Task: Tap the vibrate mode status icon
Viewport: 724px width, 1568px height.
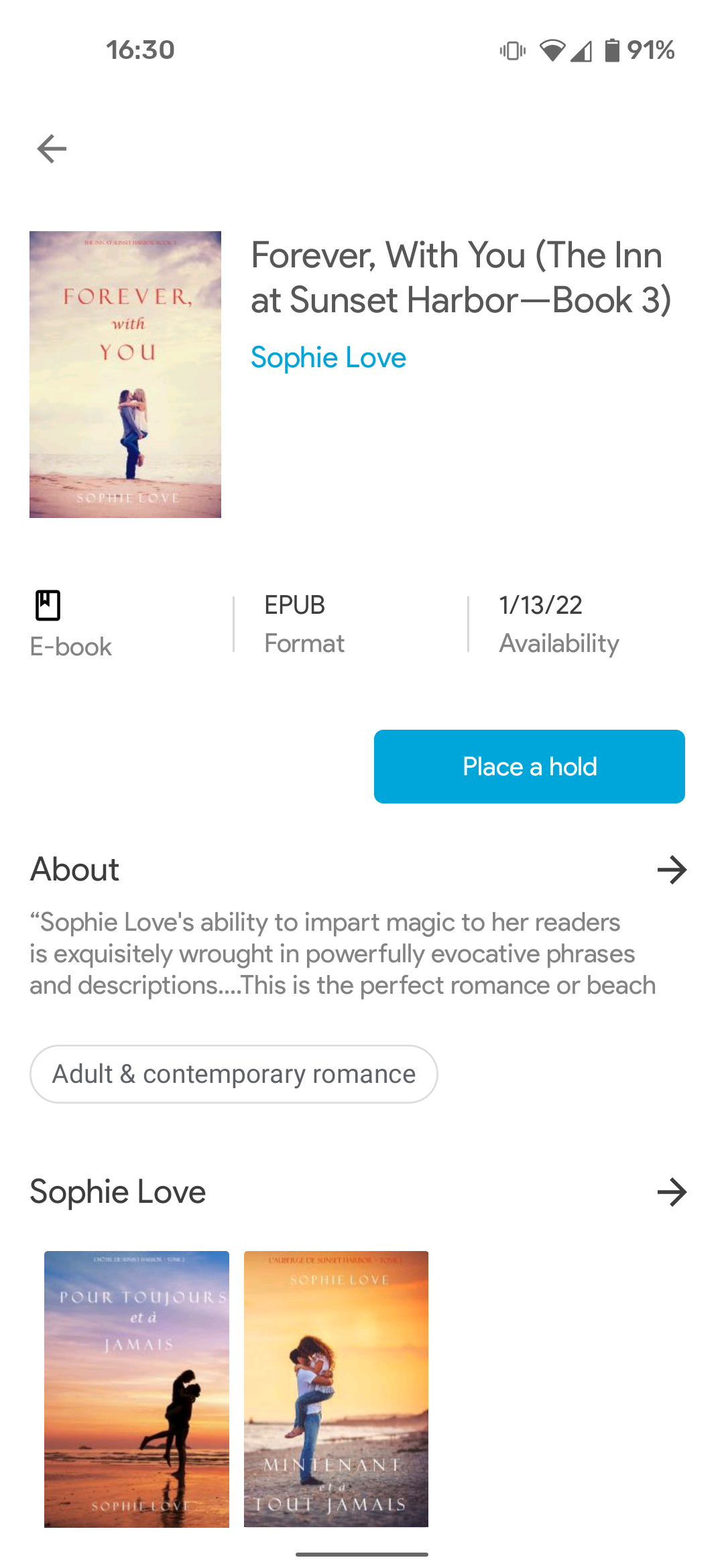Action: point(513,50)
